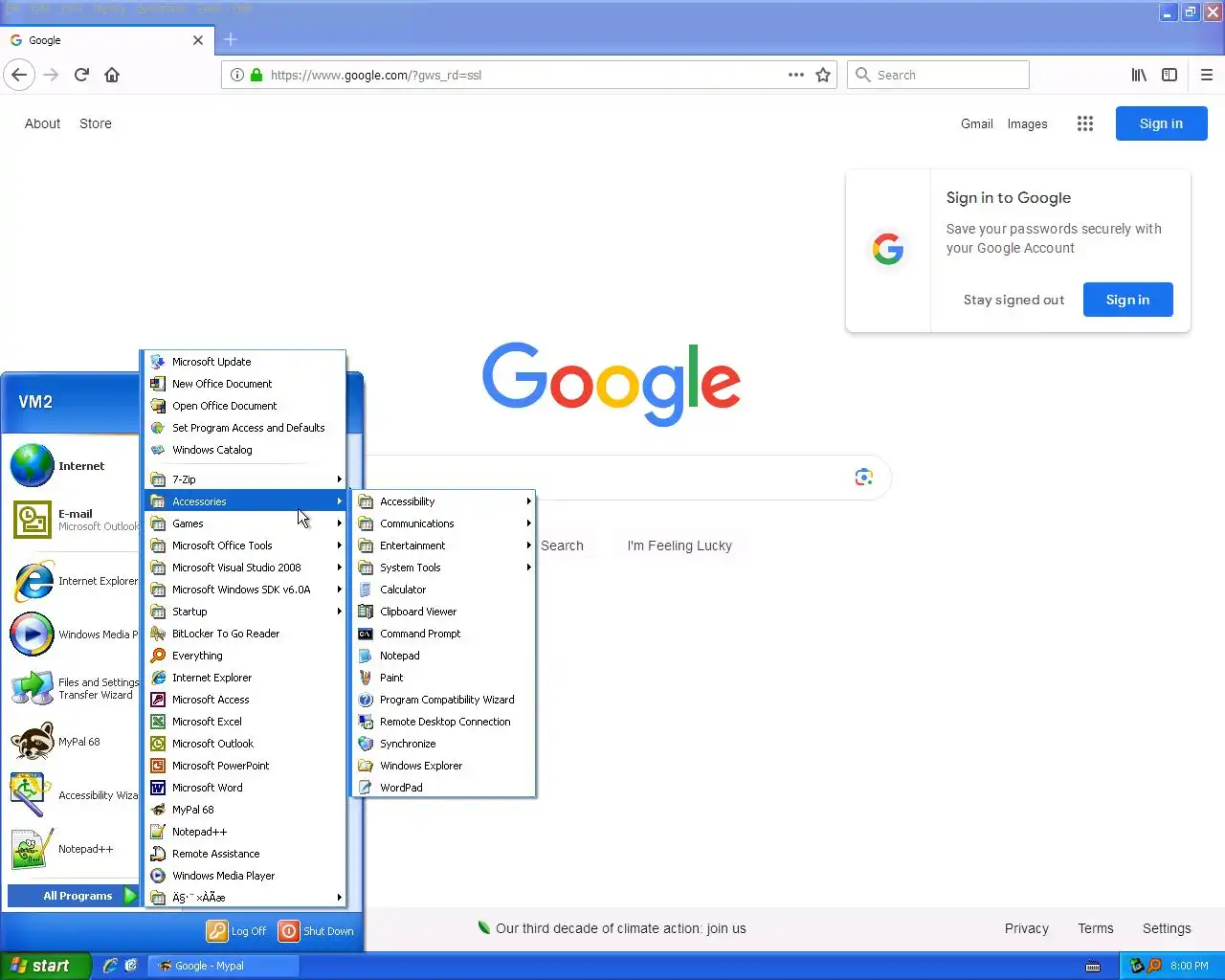
Task: Open BitLocker To Go Reader
Action: point(245,634)
